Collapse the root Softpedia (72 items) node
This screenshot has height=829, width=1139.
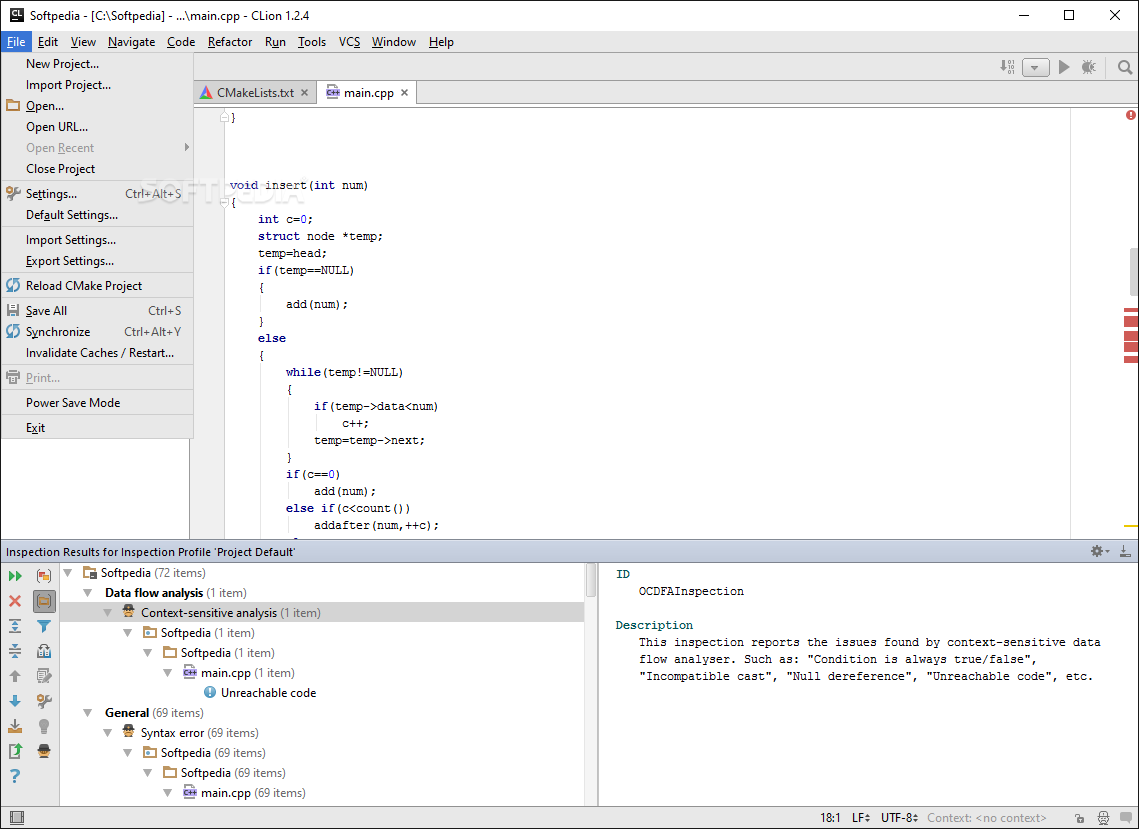tap(68, 573)
